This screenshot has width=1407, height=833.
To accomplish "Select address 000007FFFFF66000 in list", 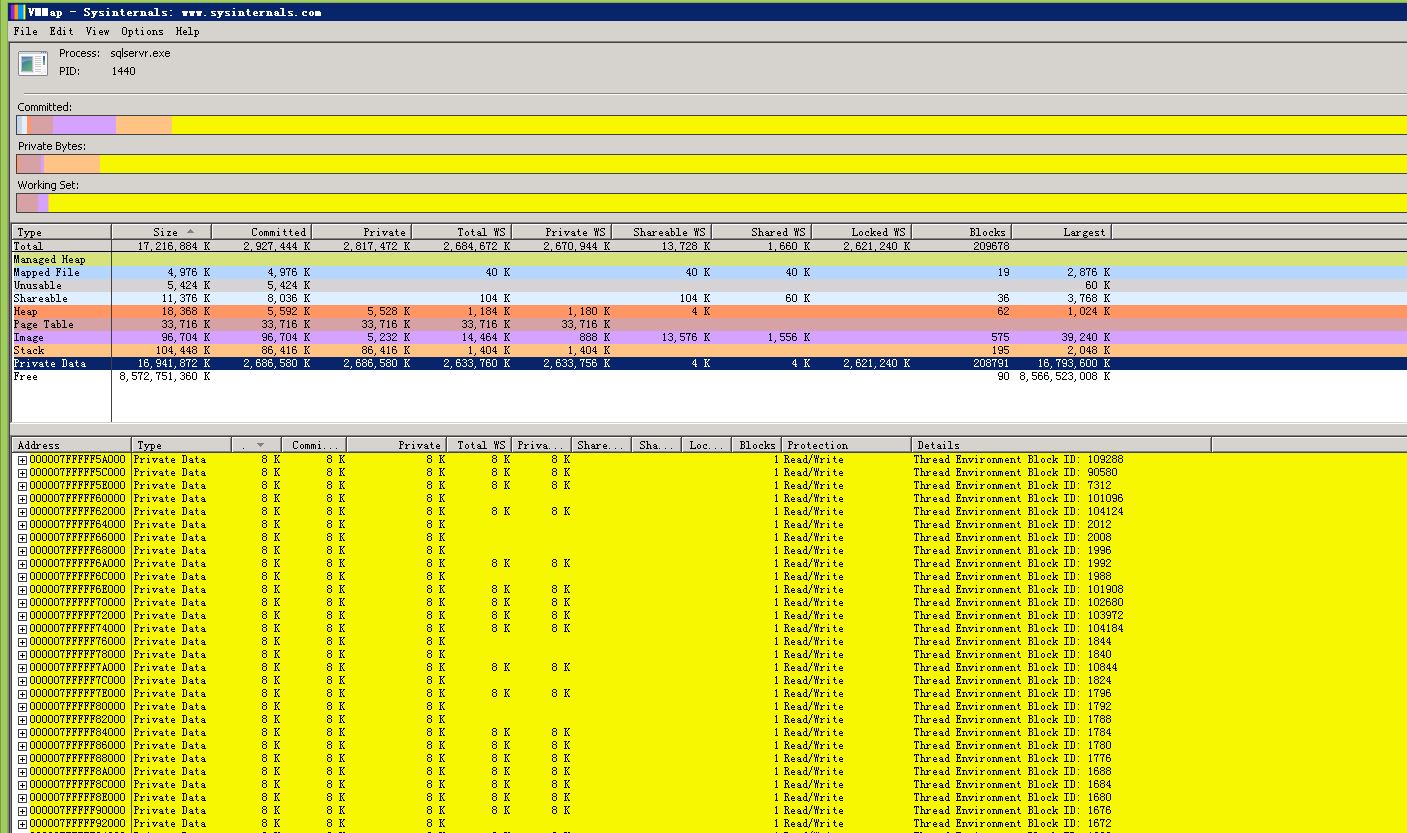I will tap(77, 538).
